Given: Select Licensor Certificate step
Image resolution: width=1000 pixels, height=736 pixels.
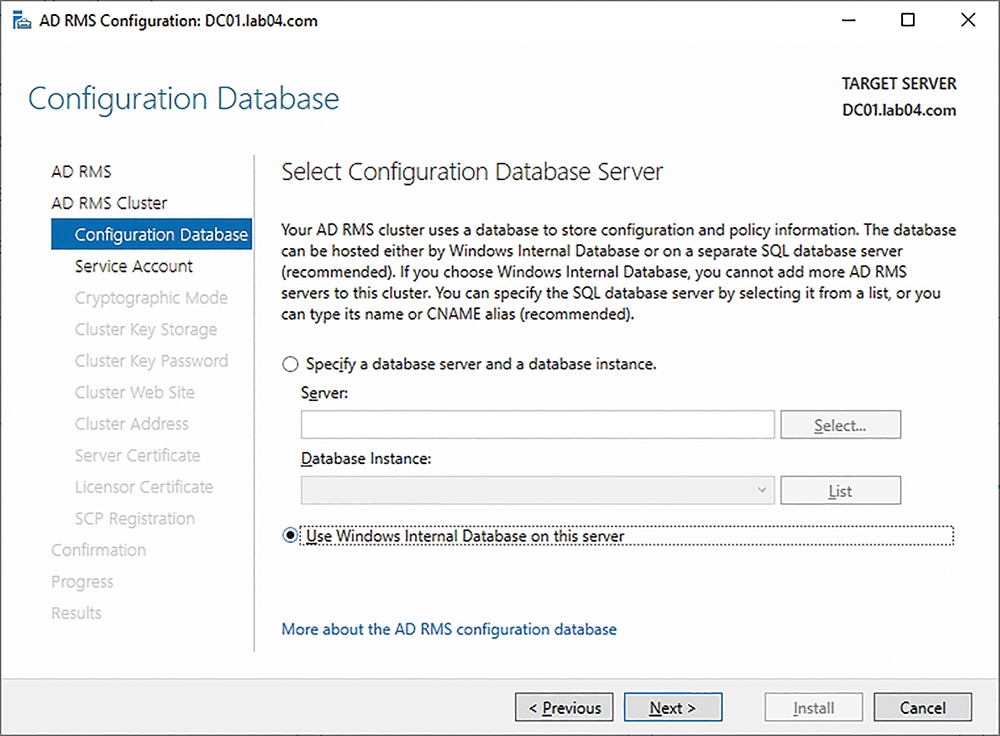Looking at the screenshot, I should click(144, 487).
